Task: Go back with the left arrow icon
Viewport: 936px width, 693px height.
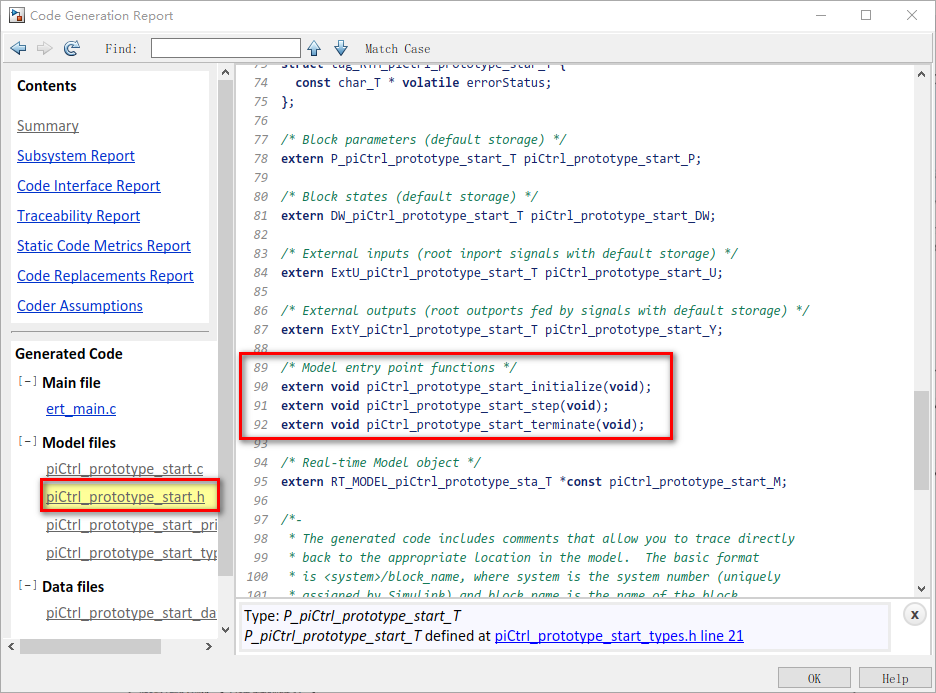Action: pos(19,48)
